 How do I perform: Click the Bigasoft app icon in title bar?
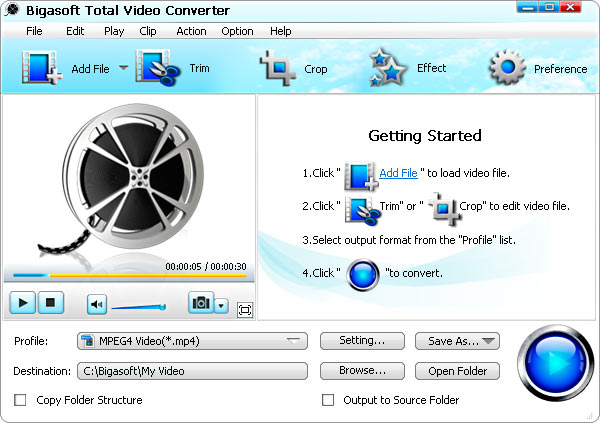(11, 10)
